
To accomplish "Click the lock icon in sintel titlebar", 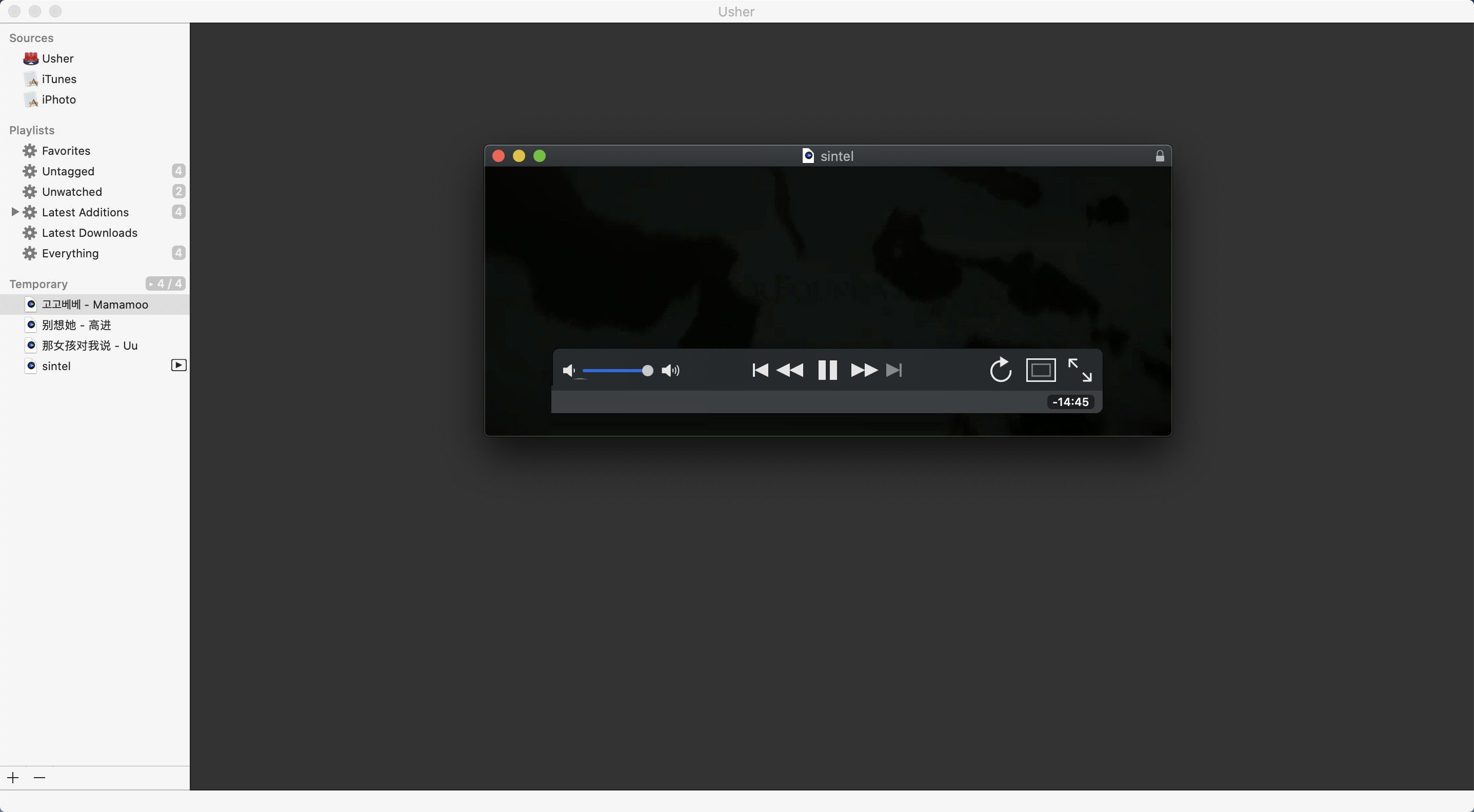I will [x=1160, y=155].
